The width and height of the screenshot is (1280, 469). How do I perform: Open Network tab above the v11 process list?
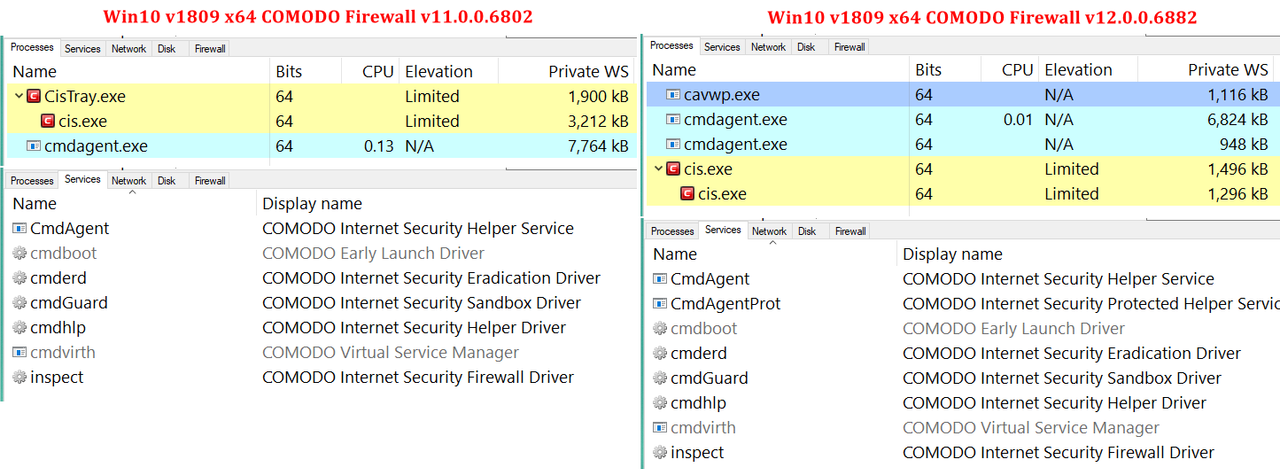[129, 49]
